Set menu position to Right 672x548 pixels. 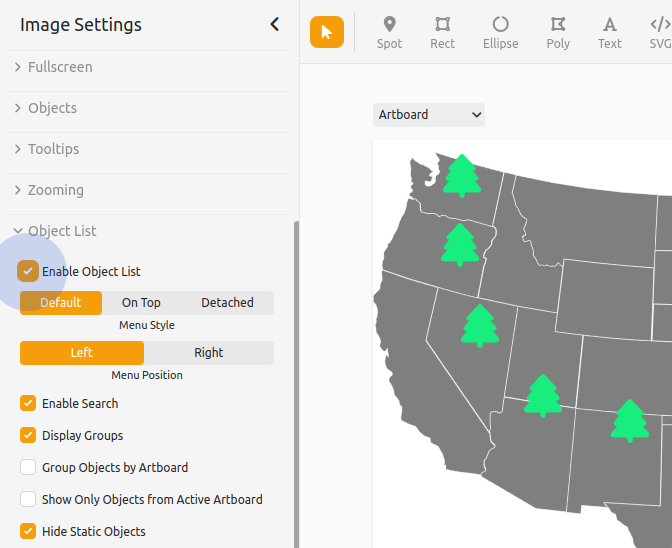pos(208,353)
